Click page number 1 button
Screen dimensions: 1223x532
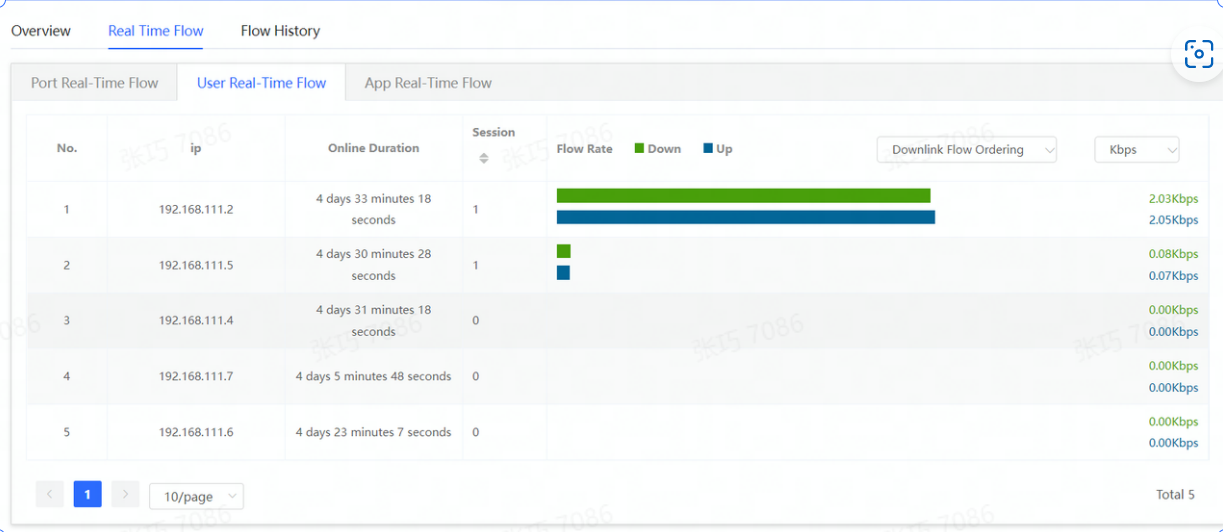click(87, 494)
